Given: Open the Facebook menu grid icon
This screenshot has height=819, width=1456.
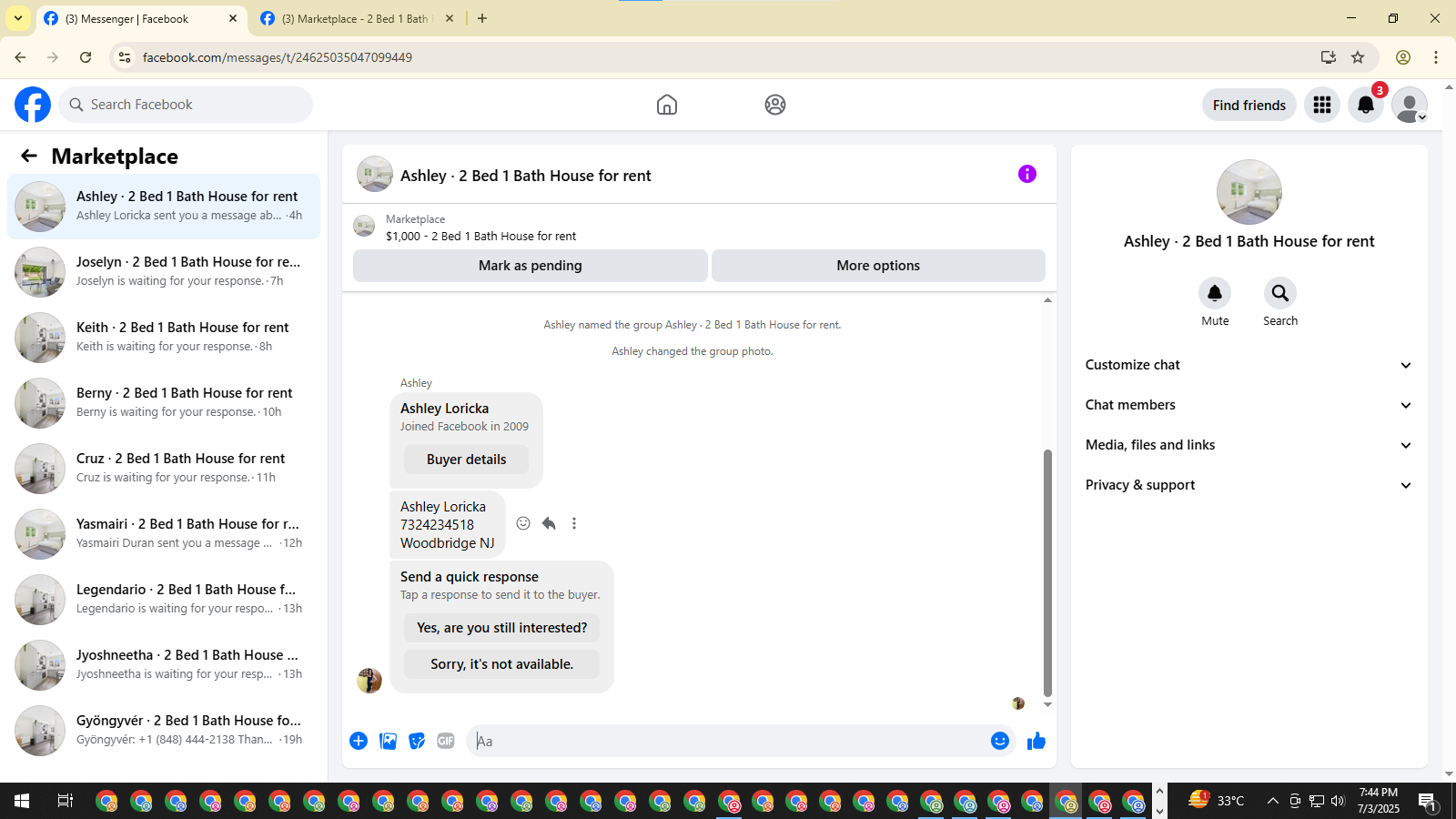Looking at the screenshot, I should point(1322,105).
